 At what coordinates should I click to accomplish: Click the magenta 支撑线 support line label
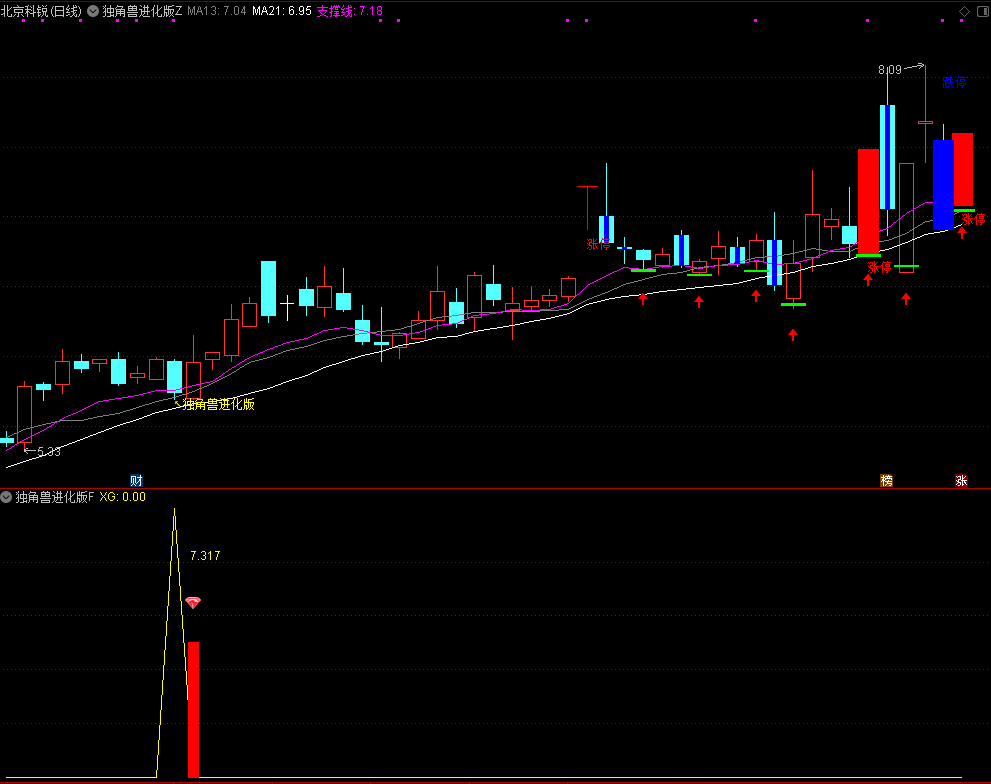(x=349, y=11)
